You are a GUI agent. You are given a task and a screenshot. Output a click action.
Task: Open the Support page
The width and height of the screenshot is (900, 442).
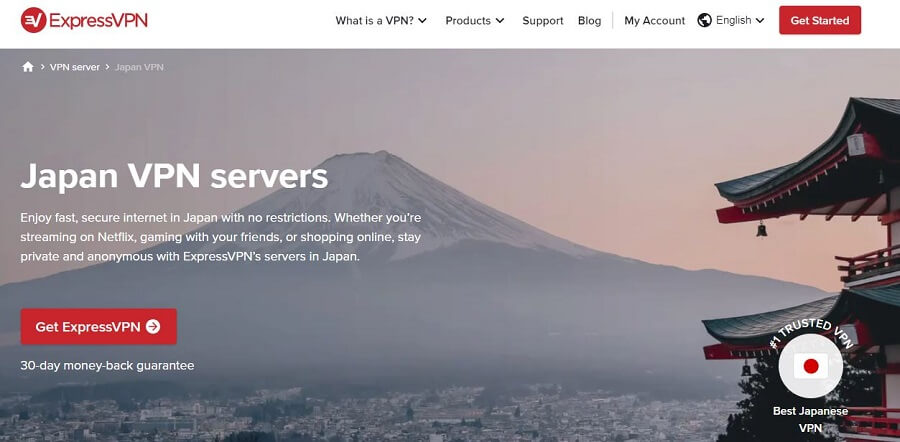pyautogui.click(x=543, y=21)
